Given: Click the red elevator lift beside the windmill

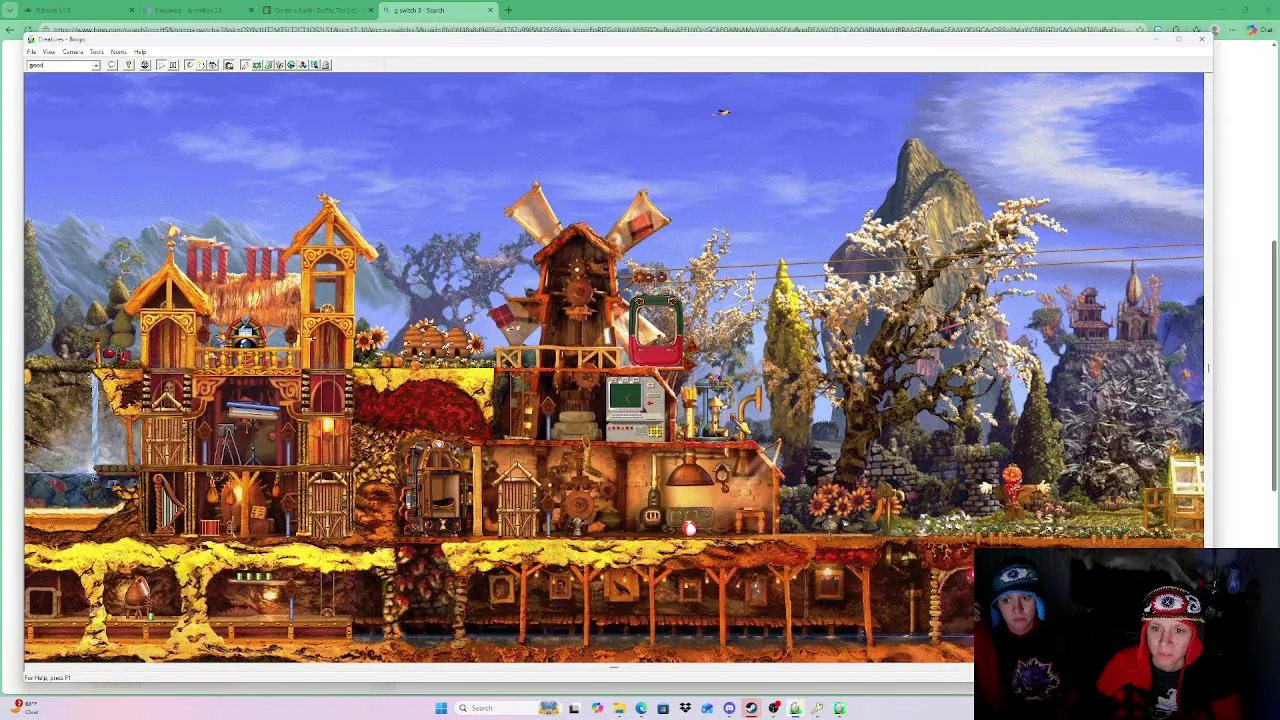Looking at the screenshot, I should 655,330.
